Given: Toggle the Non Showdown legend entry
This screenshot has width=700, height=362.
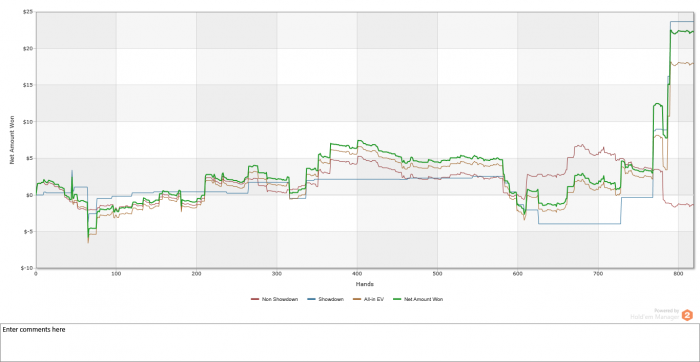Looking at the screenshot, I should click(274, 299).
